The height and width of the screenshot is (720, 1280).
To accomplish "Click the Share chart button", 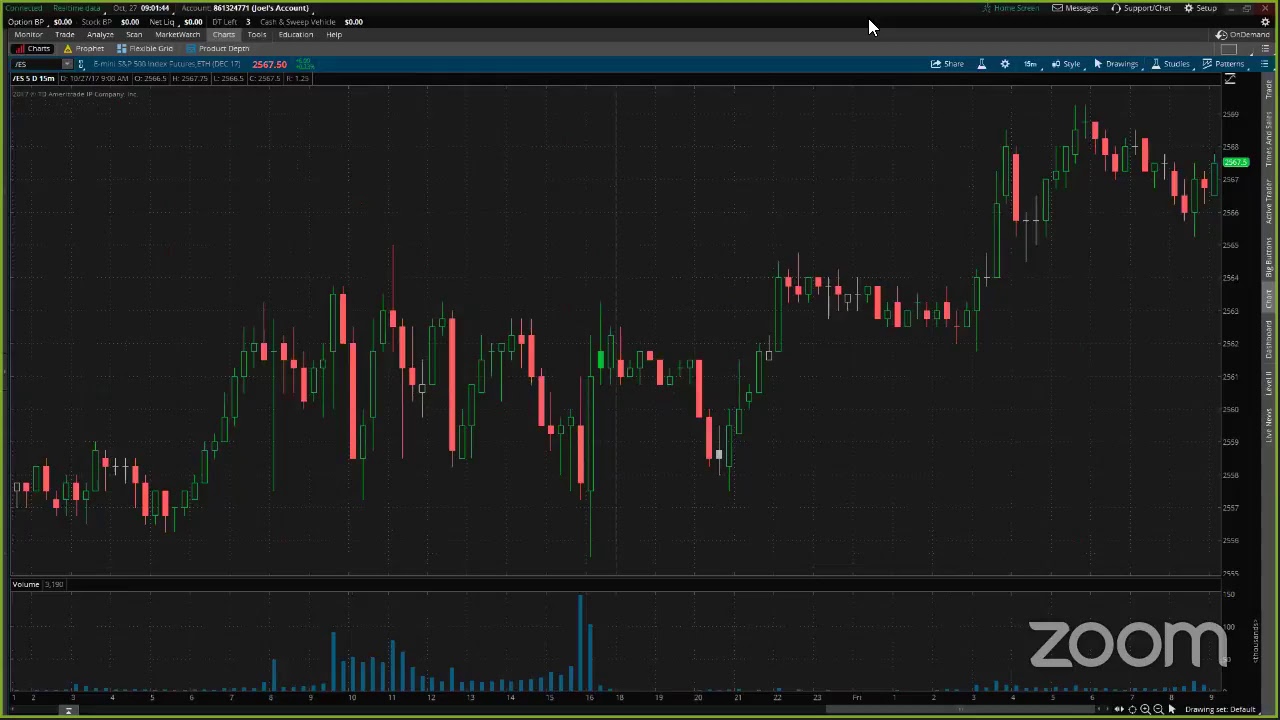I will (947, 64).
